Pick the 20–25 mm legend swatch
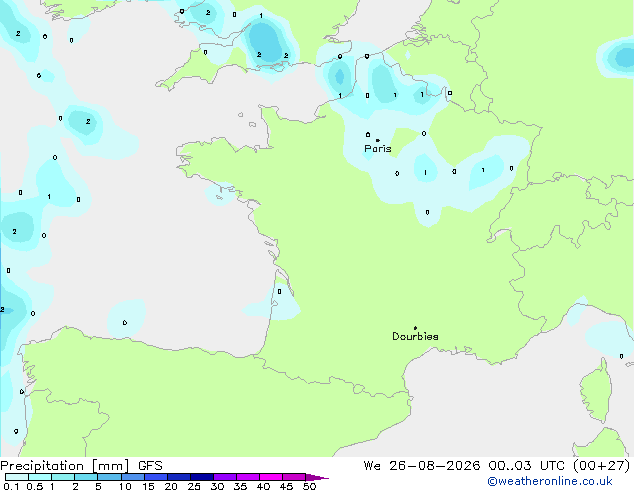The height and width of the screenshot is (490, 634). (178, 477)
